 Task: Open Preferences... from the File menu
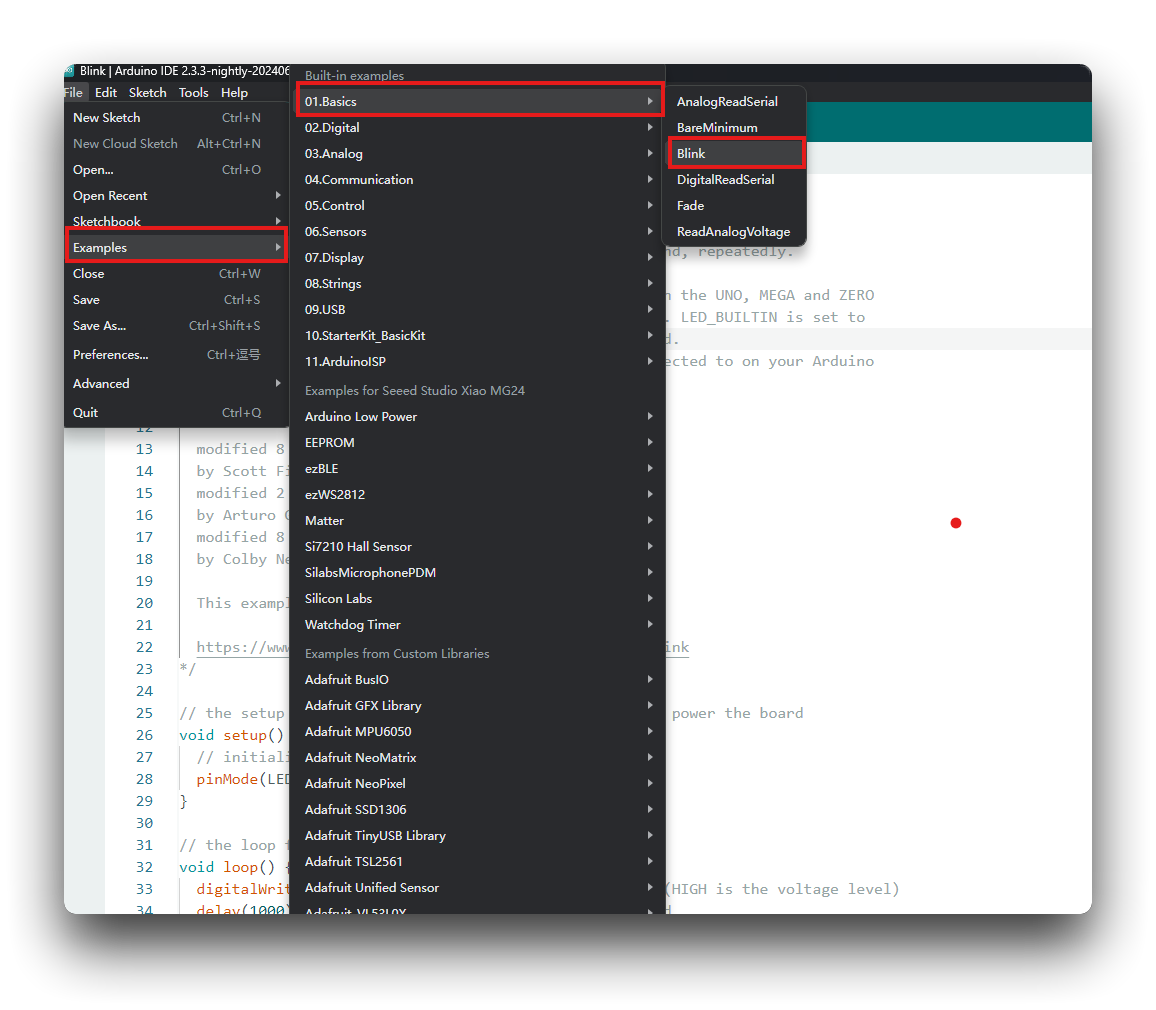point(176,355)
